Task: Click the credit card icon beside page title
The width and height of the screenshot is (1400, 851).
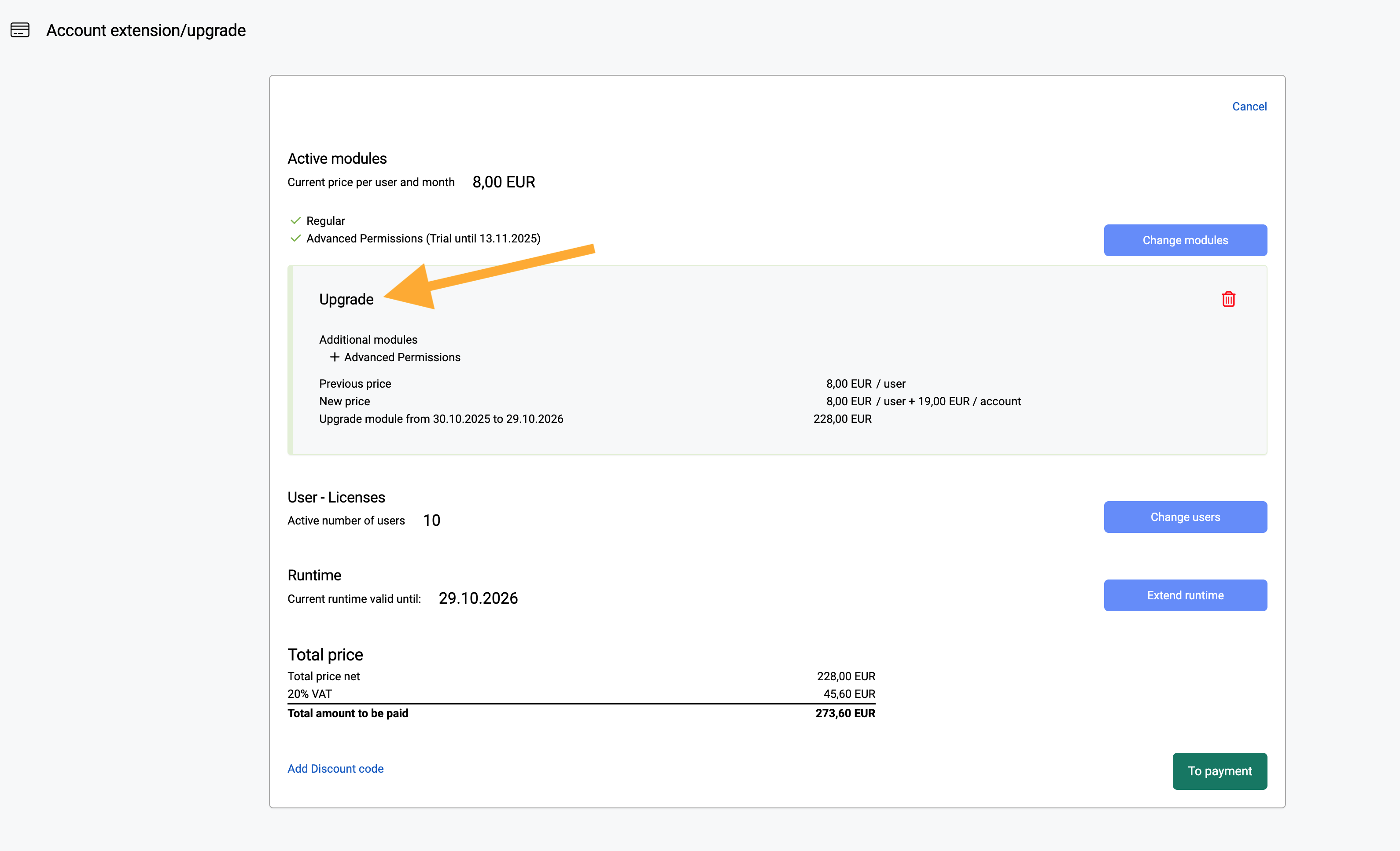Action: tap(20, 29)
